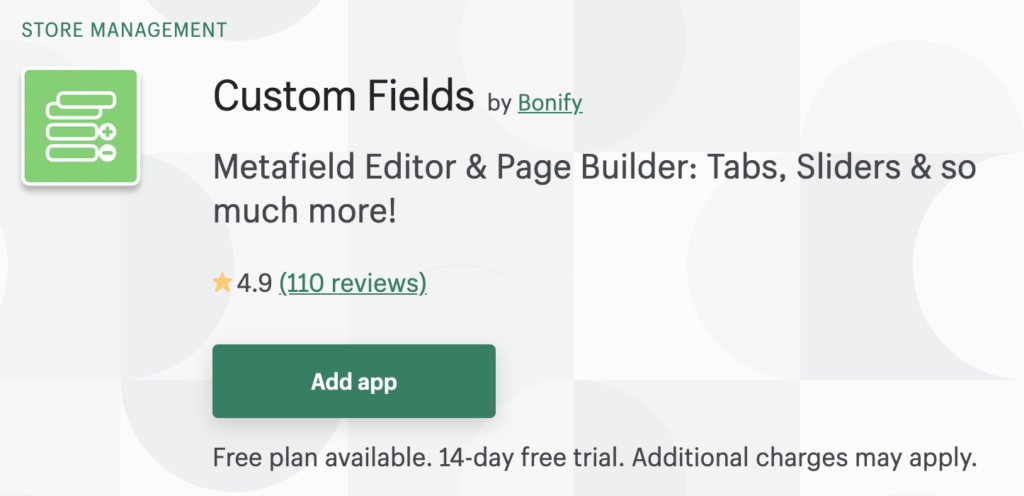Click the 4.9 rating score
The image size is (1024, 496).
pyautogui.click(x=254, y=284)
